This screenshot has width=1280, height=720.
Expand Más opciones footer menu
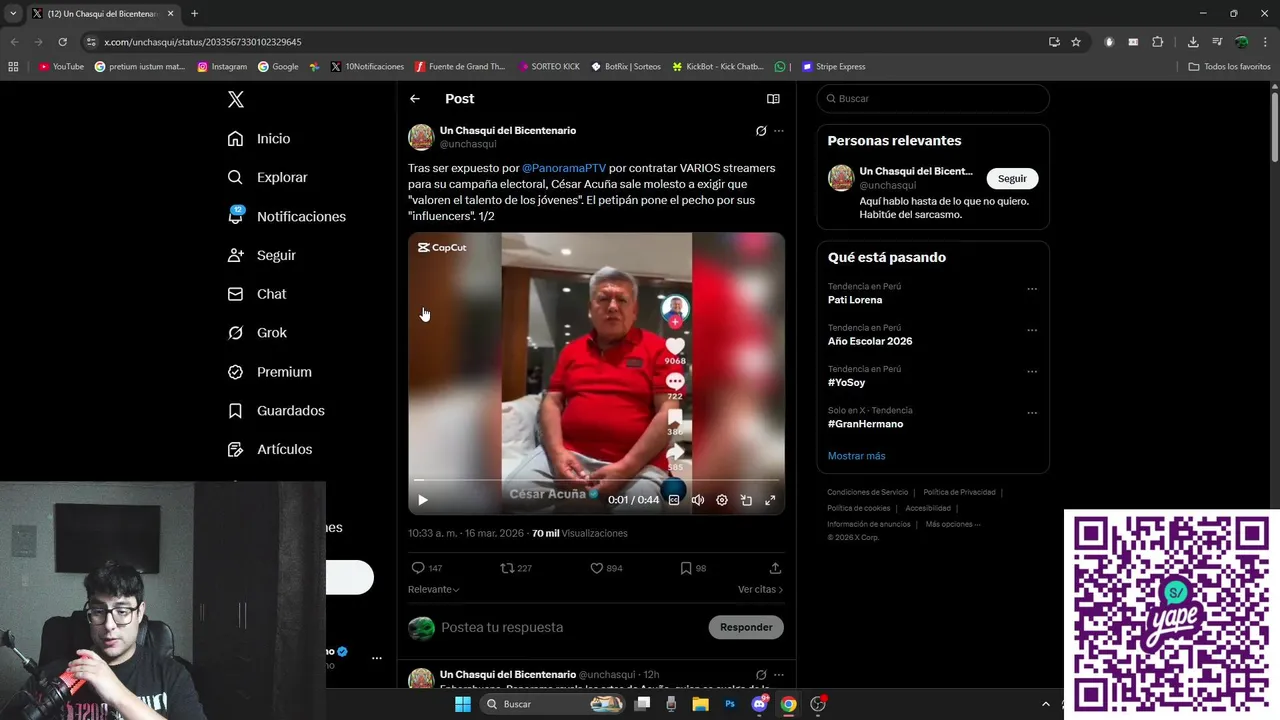(952, 524)
